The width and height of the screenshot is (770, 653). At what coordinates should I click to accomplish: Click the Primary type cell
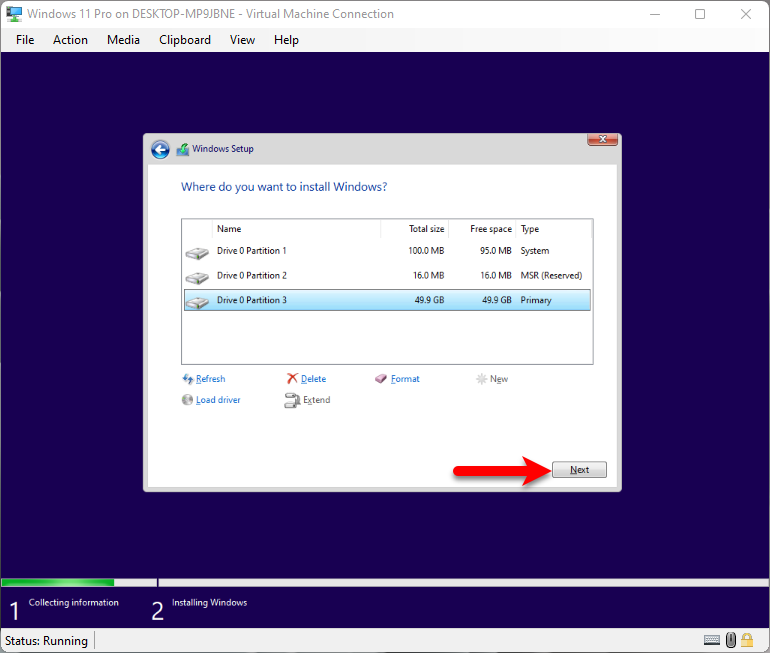(536, 300)
